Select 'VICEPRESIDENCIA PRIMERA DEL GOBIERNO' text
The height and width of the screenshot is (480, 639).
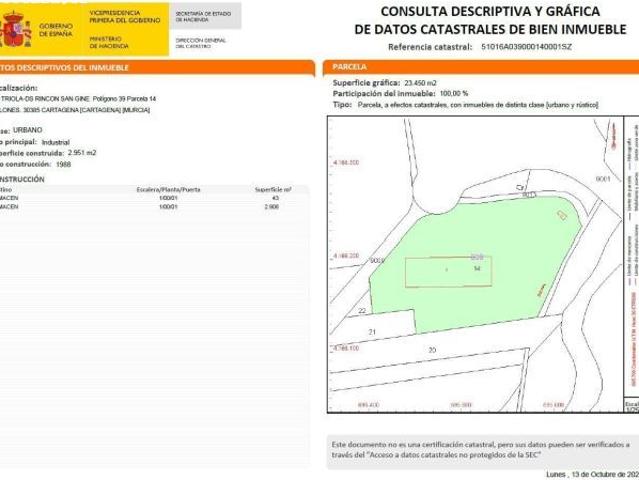pyautogui.click(x=125, y=16)
